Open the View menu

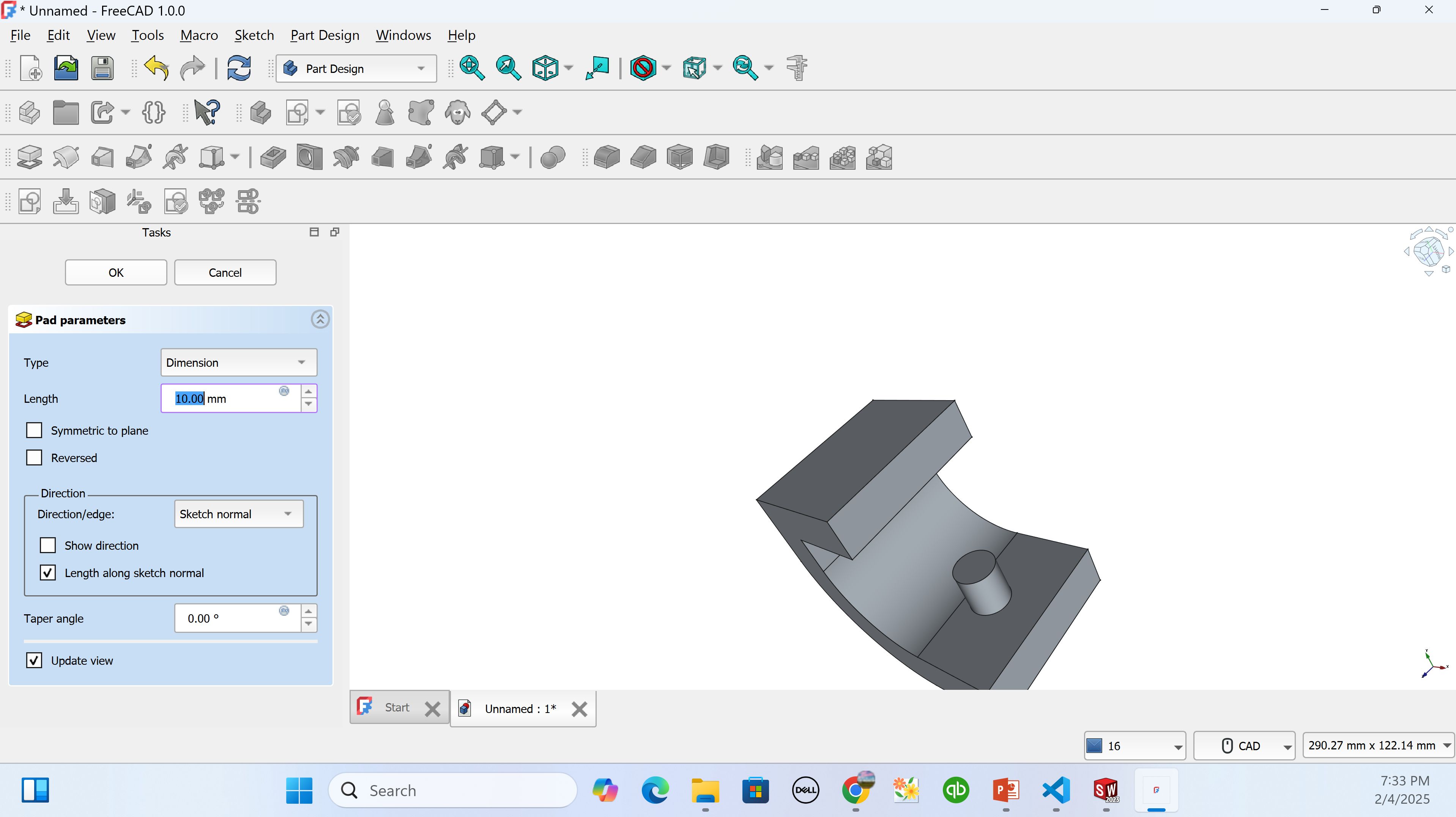coord(101,35)
